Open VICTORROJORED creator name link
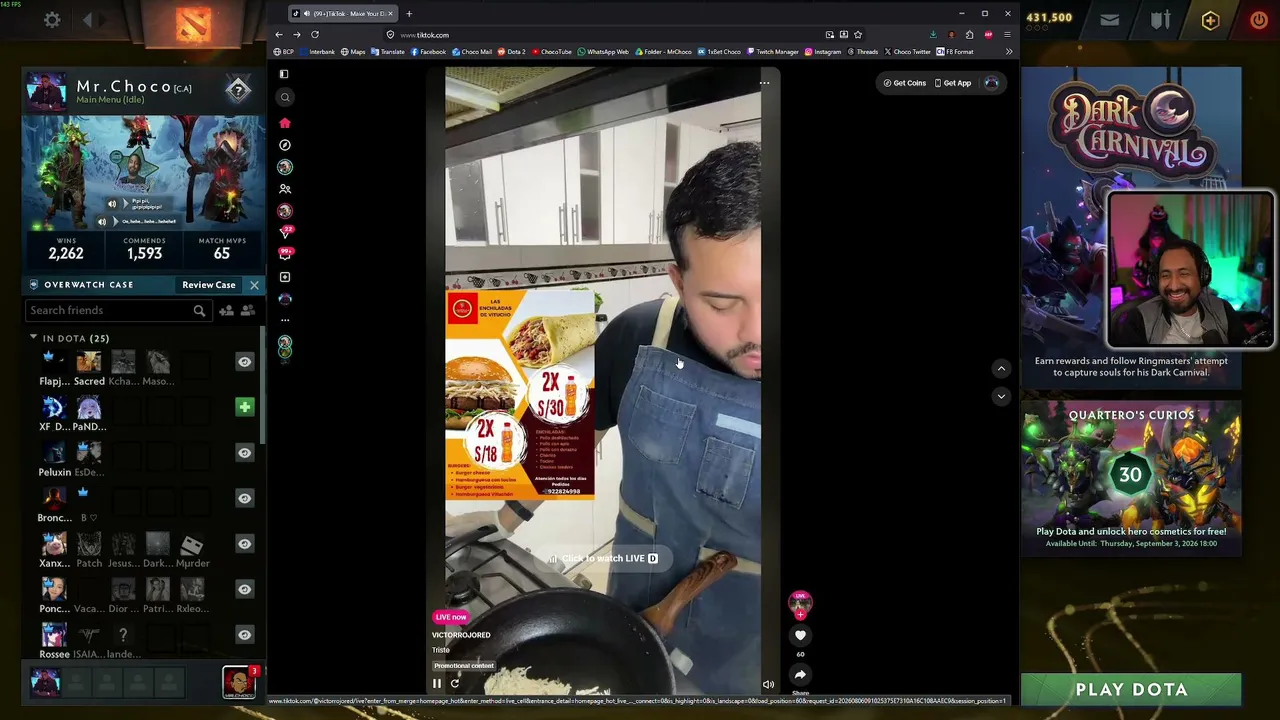 (x=461, y=635)
